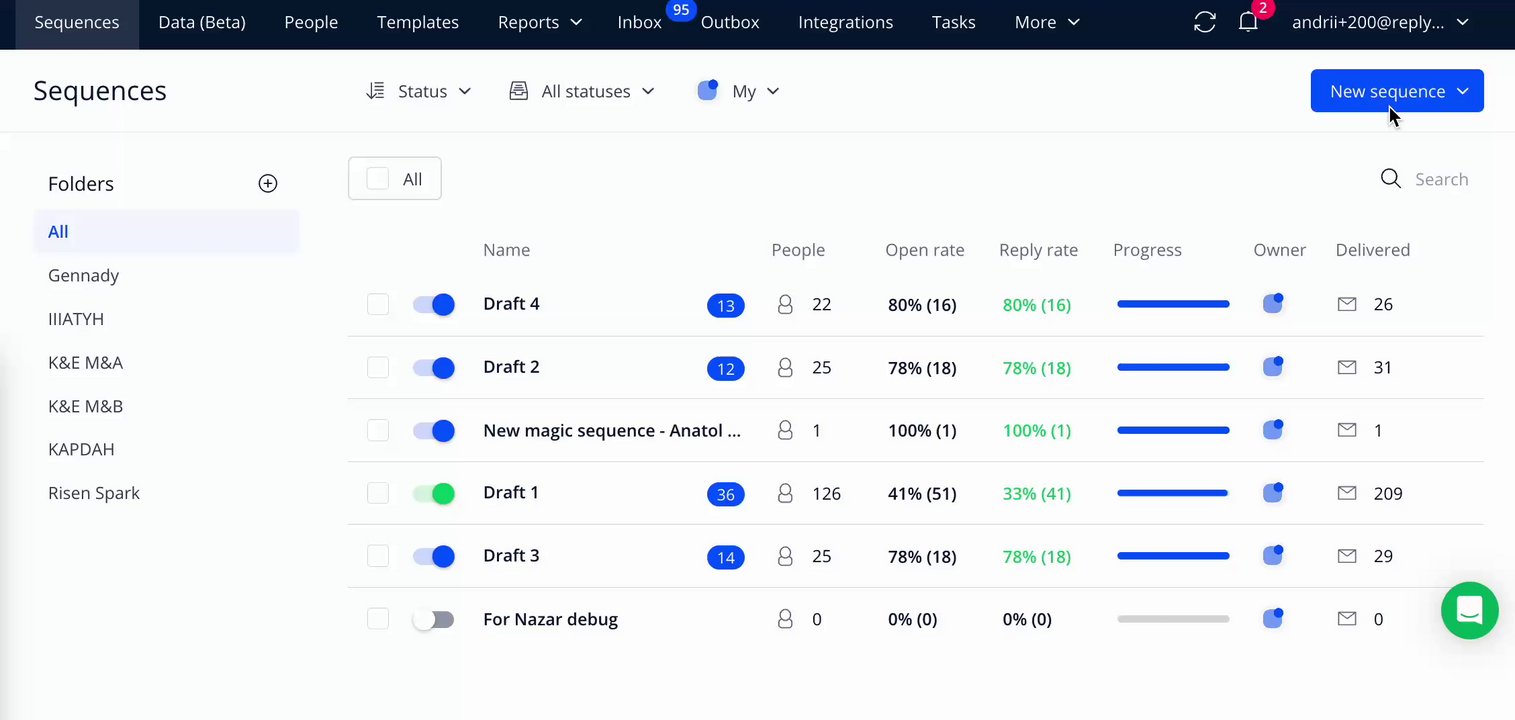This screenshot has height=720, width=1515.
Task: Click the delivered envelope icon in Draft 2 row
Action: click(x=1347, y=367)
